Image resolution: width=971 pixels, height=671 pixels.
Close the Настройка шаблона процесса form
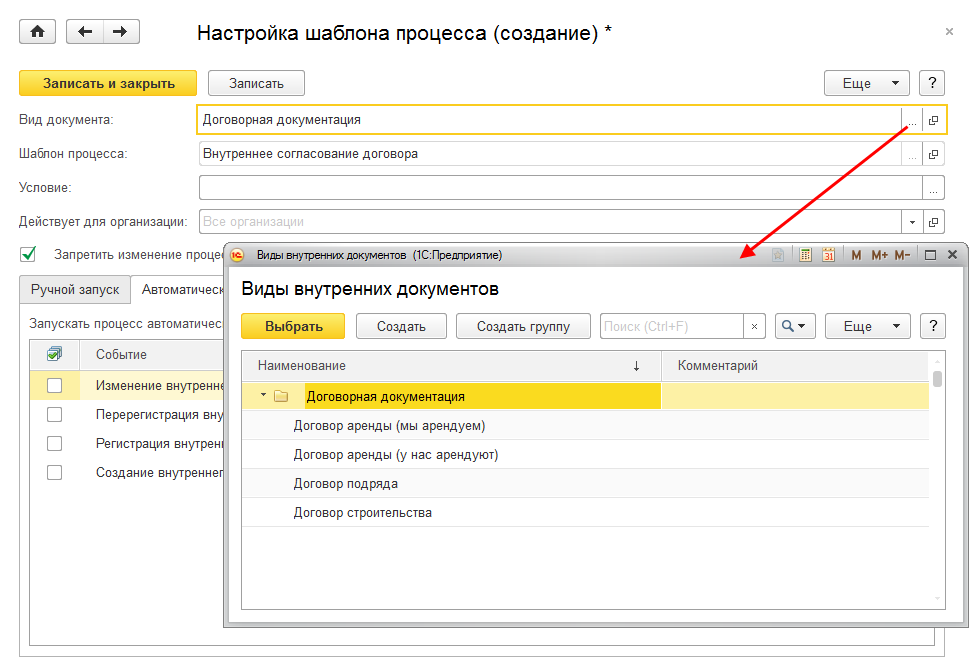click(949, 32)
